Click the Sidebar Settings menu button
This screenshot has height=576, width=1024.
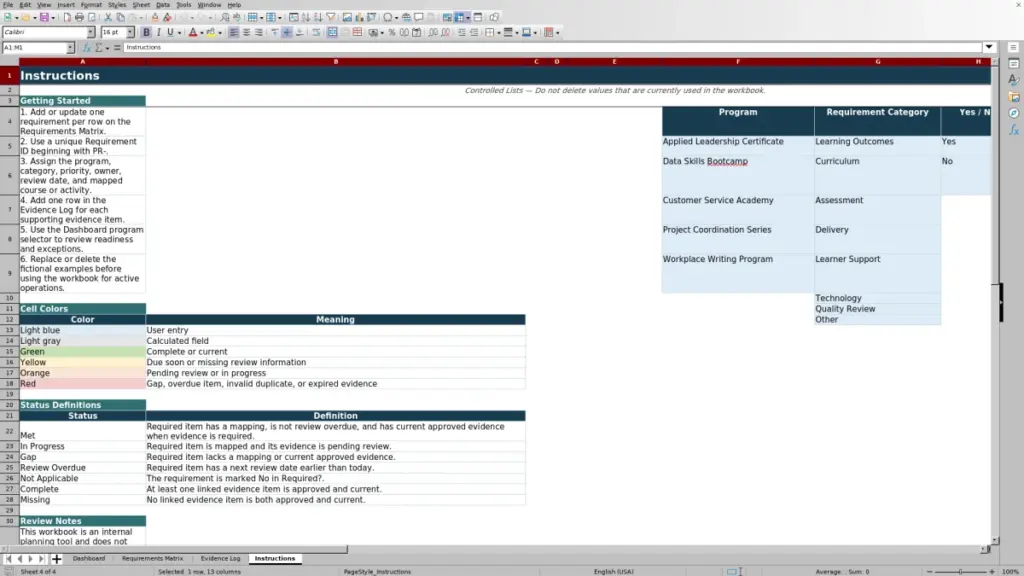click(x=1013, y=47)
